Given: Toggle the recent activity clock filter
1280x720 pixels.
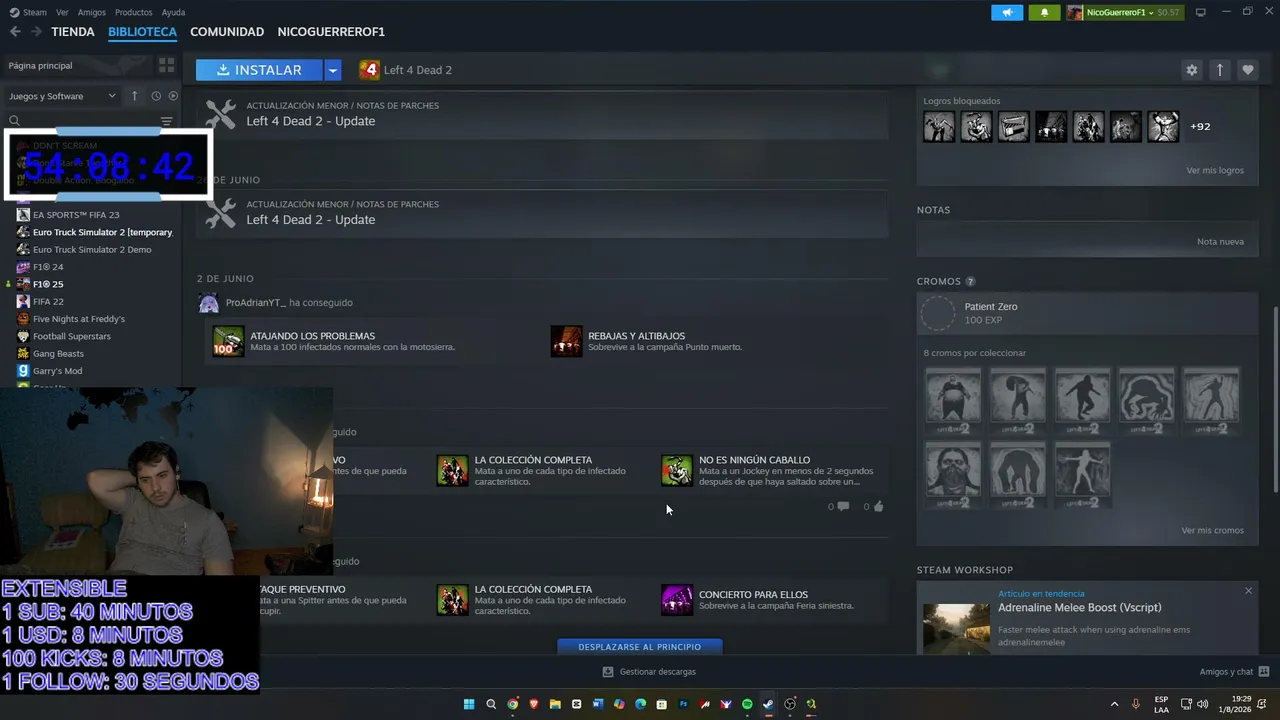Looking at the screenshot, I should [156, 96].
